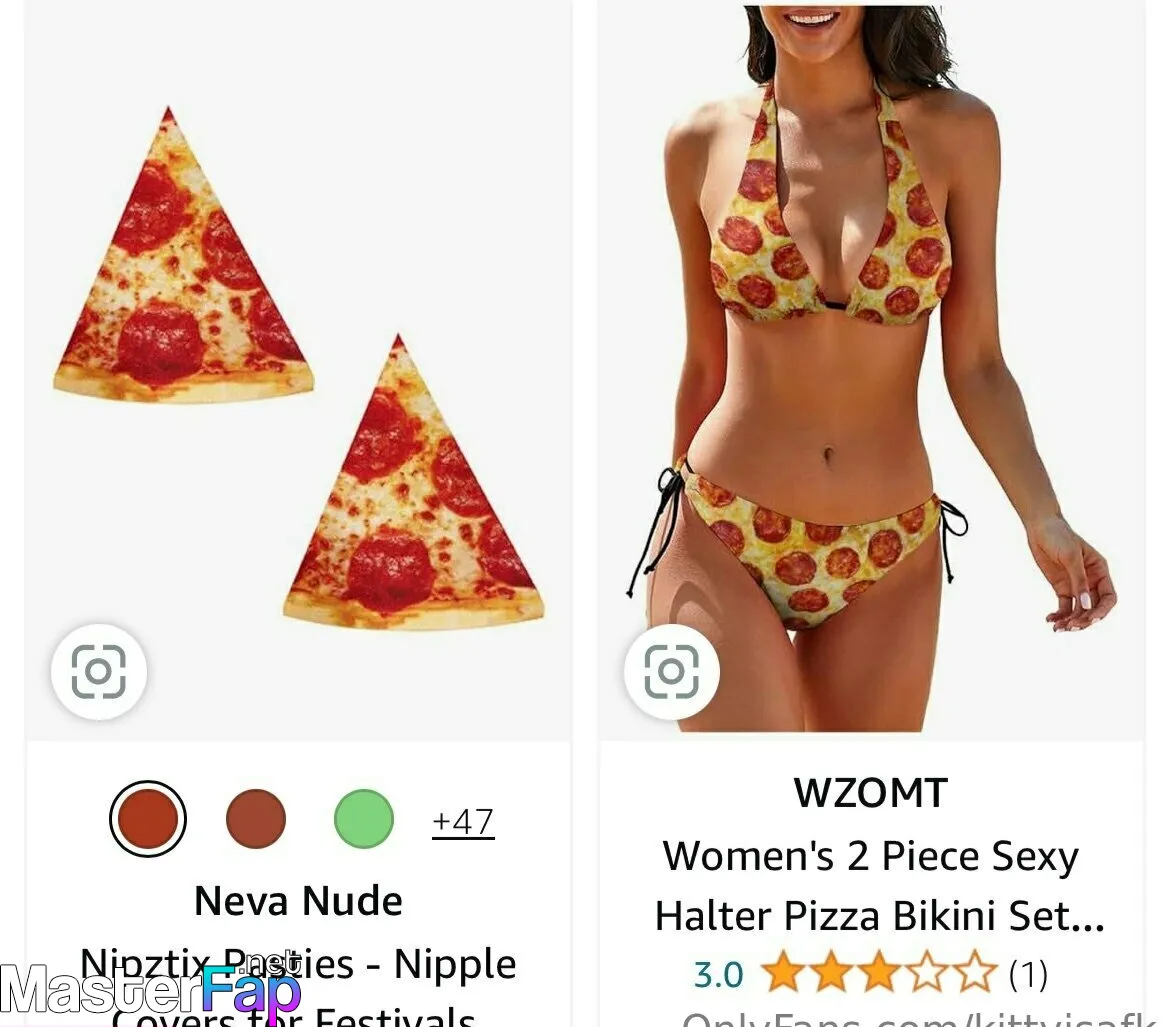Open the (1) review count
1170x1027 pixels.
click(x=1028, y=974)
